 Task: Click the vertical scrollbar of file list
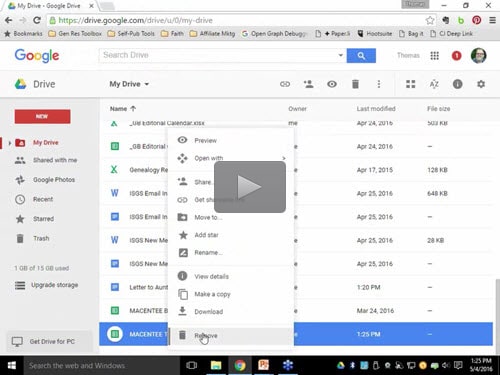pyautogui.click(x=497, y=316)
